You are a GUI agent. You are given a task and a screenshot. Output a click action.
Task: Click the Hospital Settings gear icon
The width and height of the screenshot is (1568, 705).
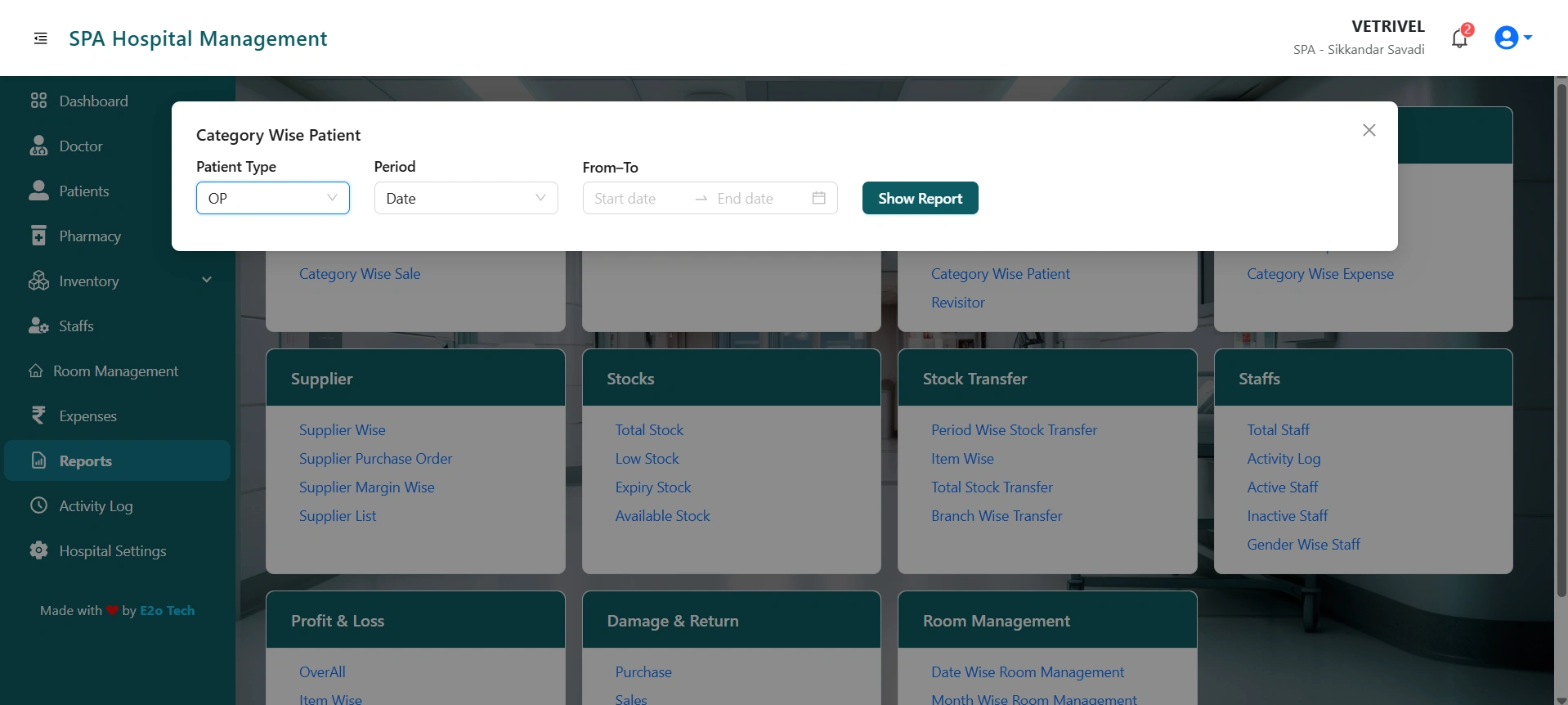coord(38,550)
